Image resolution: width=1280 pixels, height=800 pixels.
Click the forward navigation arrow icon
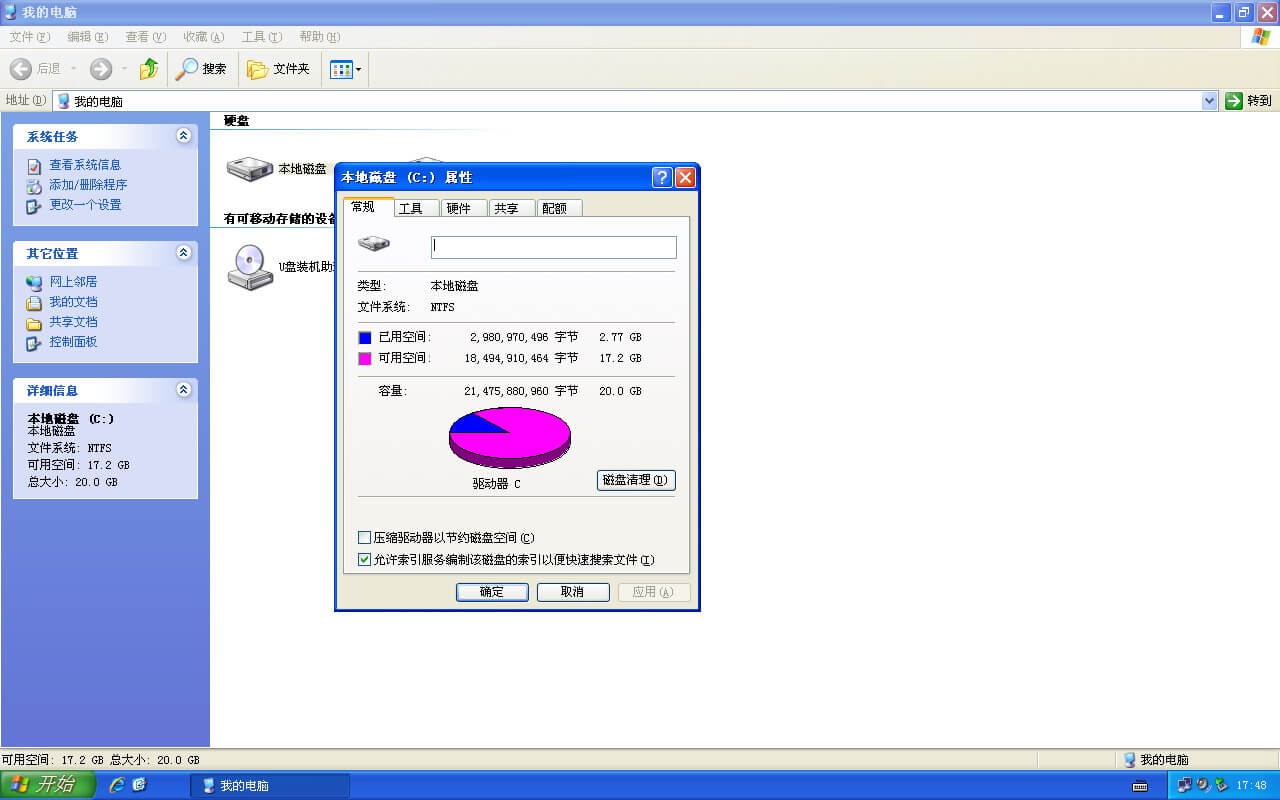click(100, 69)
